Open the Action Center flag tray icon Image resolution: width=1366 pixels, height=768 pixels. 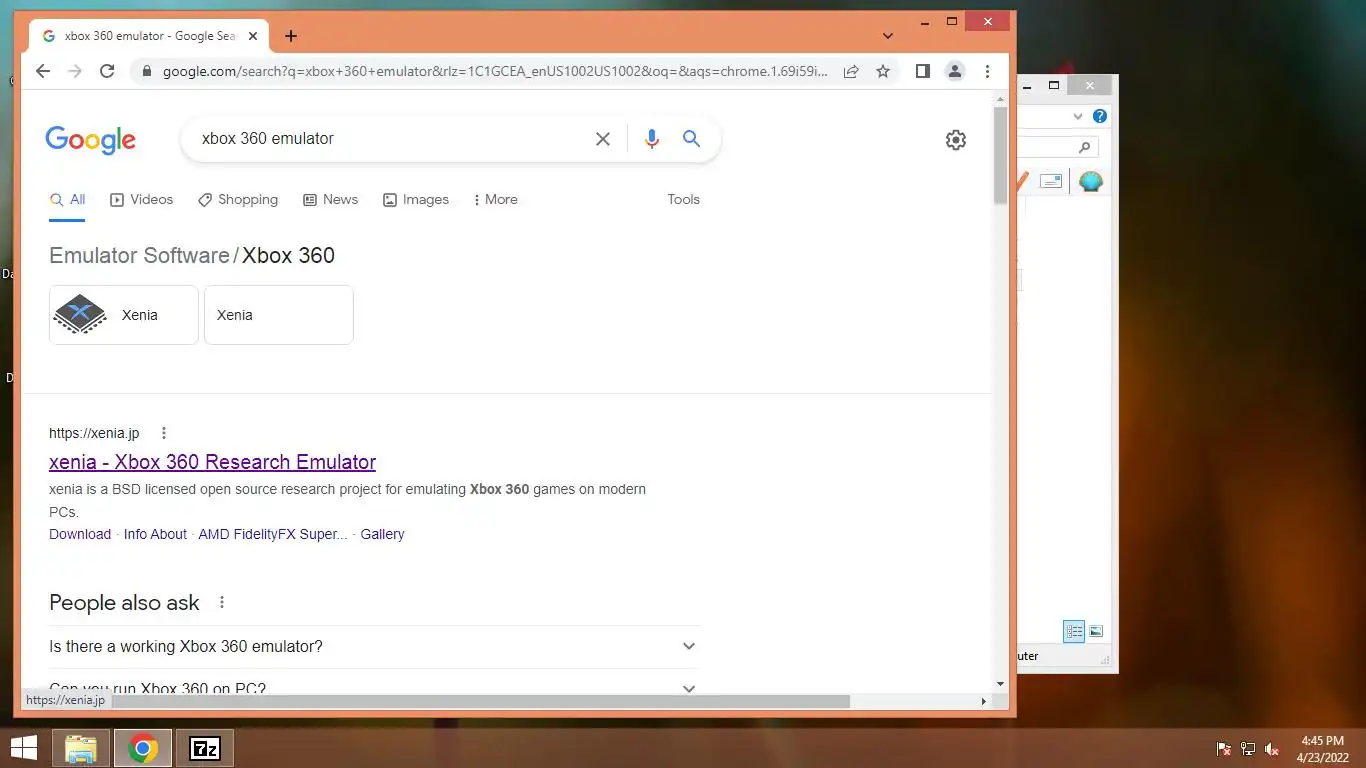point(1223,749)
